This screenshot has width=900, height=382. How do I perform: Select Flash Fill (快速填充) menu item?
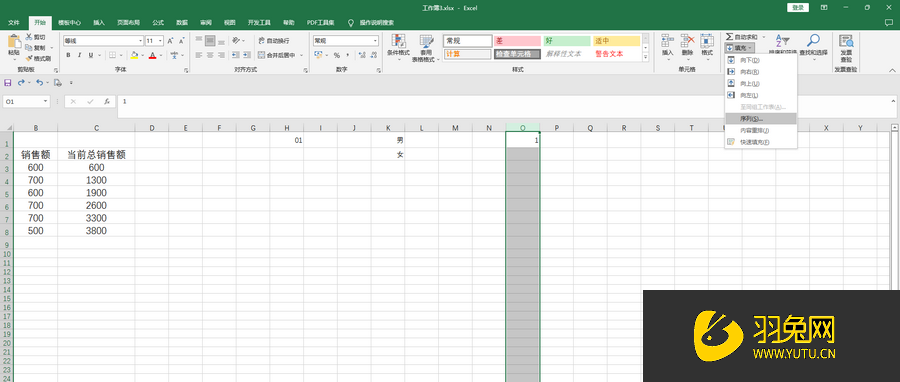pyautogui.click(x=761, y=142)
